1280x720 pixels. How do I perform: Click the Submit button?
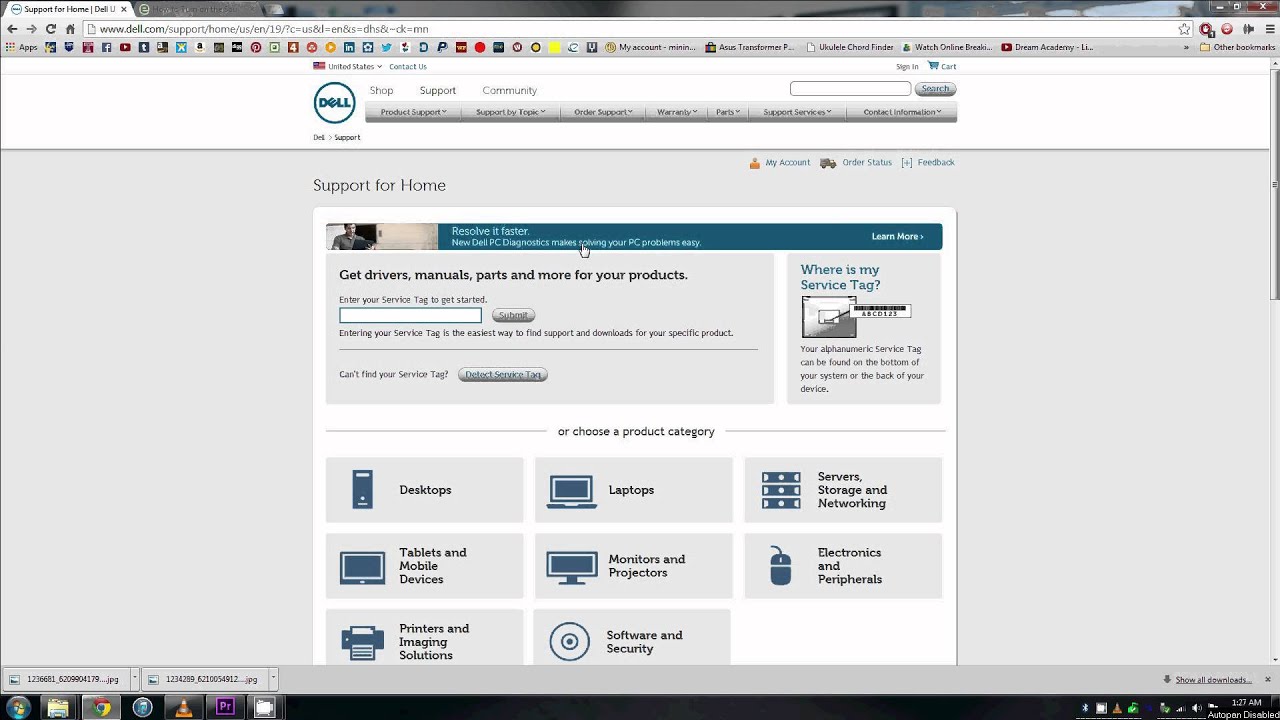click(513, 315)
